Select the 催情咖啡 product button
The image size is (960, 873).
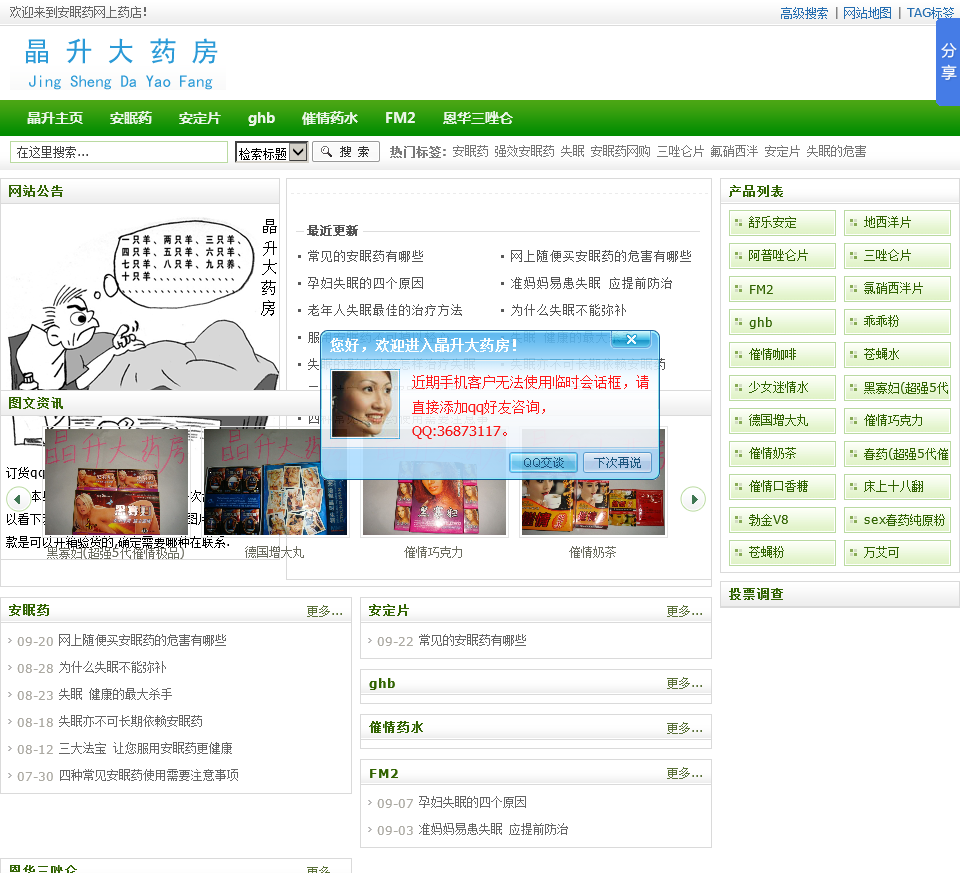(782, 354)
